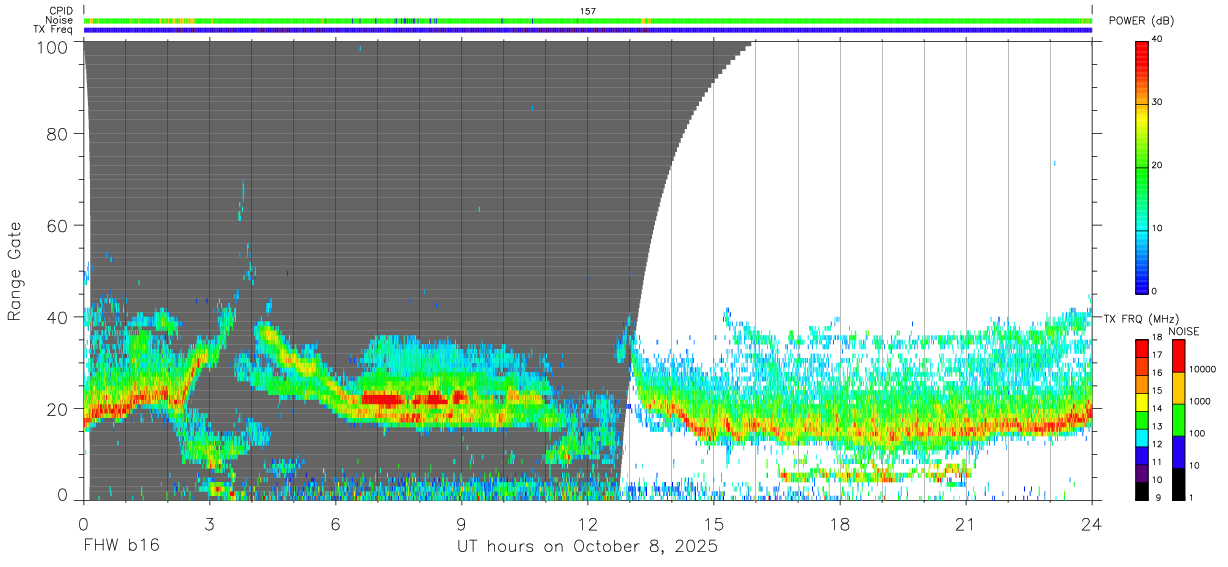Image resolution: width=1228 pixels, height=567 pixels.
Task: Select the CPID label at top left
Action: [61, 11]
